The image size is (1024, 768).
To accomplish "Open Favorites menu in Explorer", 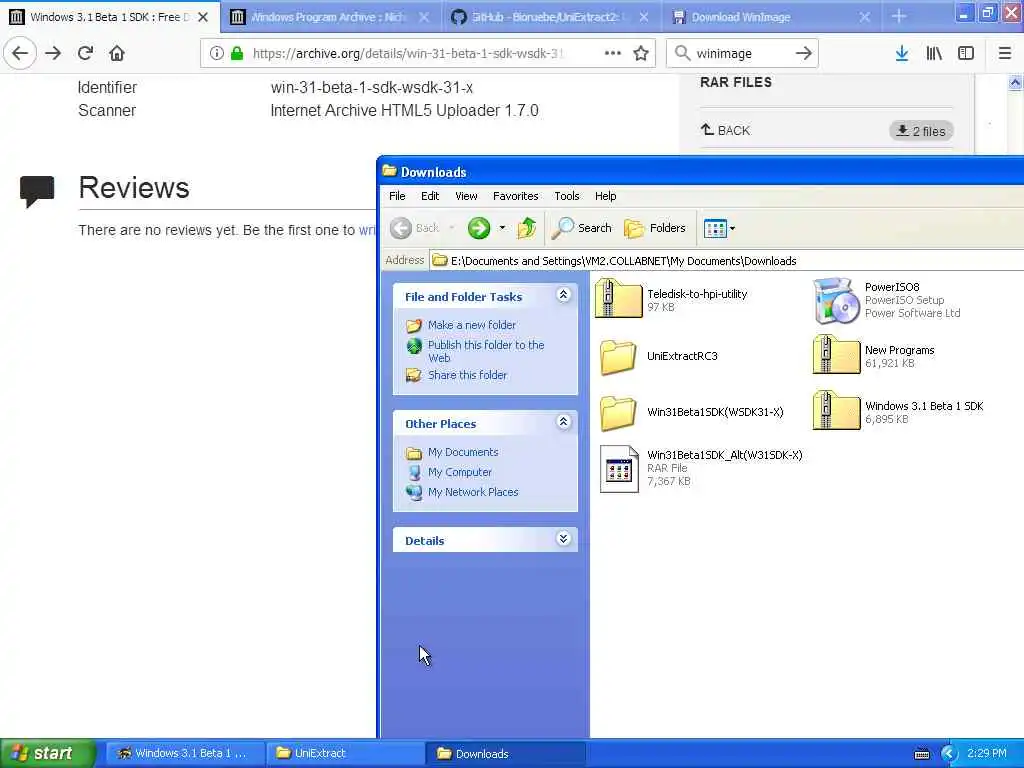I will click(x=515, y=196).
